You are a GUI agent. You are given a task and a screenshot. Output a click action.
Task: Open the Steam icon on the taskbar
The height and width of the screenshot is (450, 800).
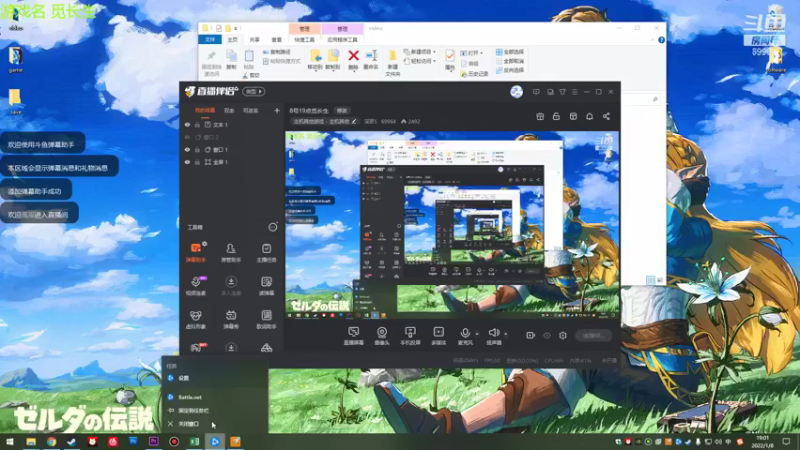(71, 441)
